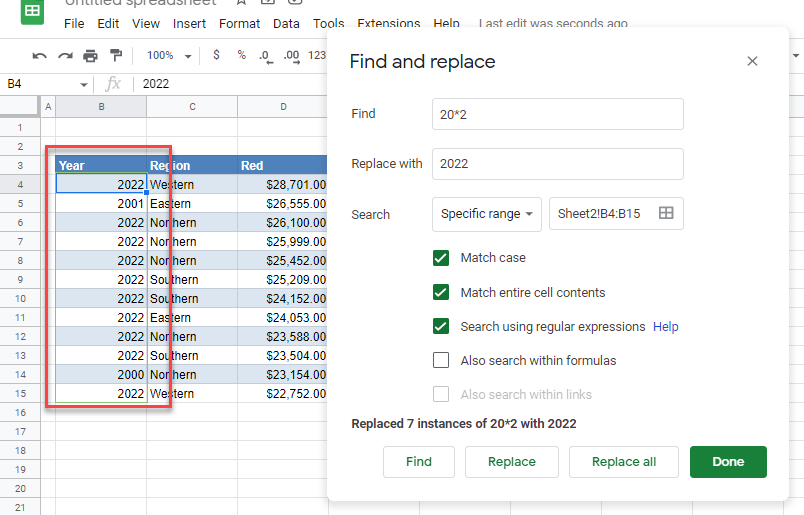
Task: Open the Data menu
Action: pos(286,23)
